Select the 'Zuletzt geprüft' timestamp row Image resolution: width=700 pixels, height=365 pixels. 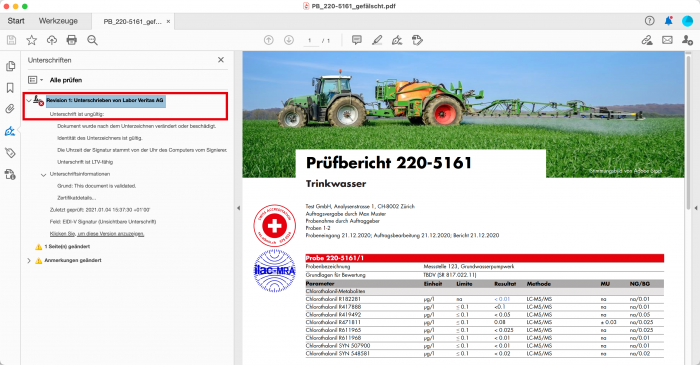click(x=100, y=210)
